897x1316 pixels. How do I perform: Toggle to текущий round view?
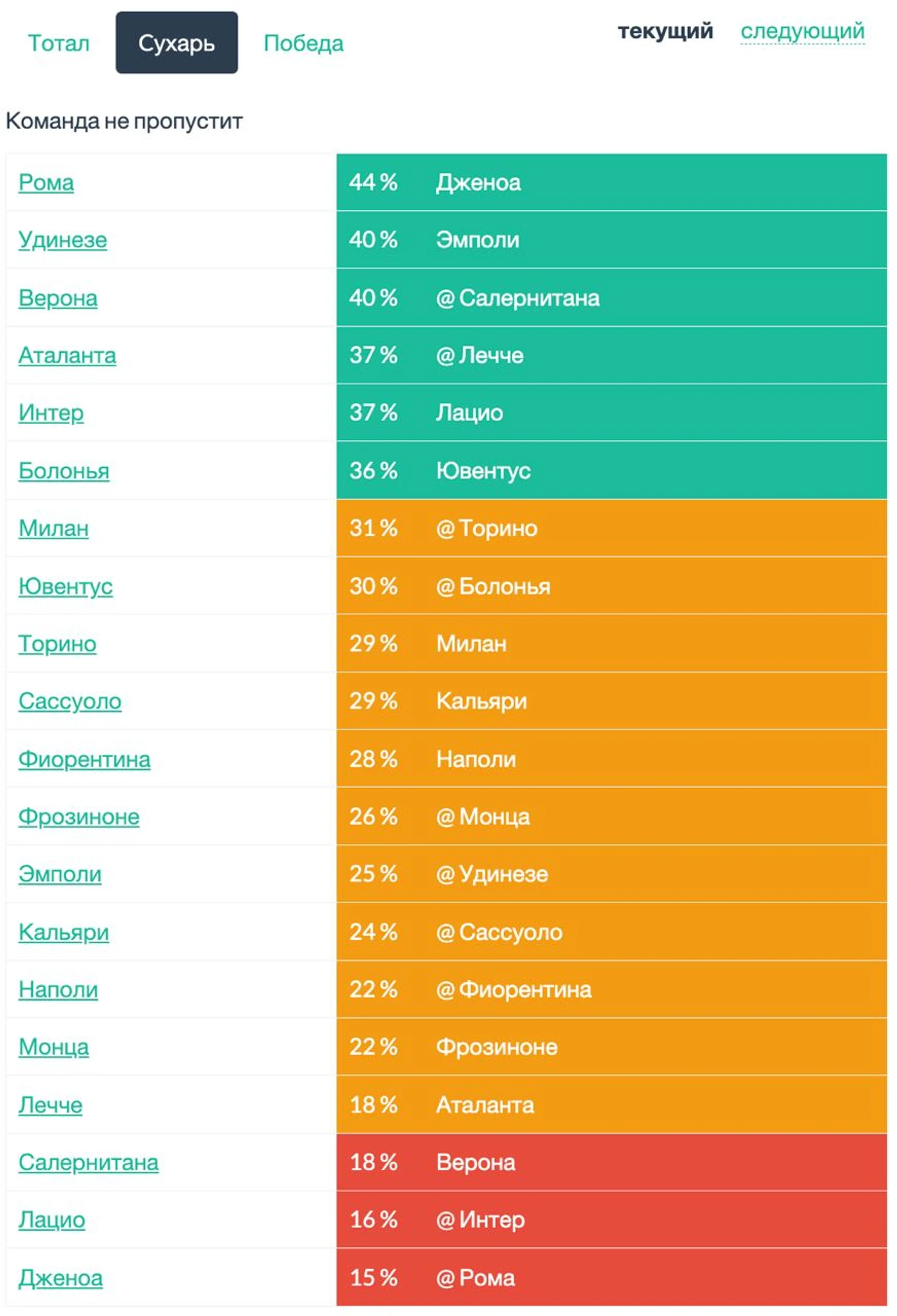coord(665,31)
